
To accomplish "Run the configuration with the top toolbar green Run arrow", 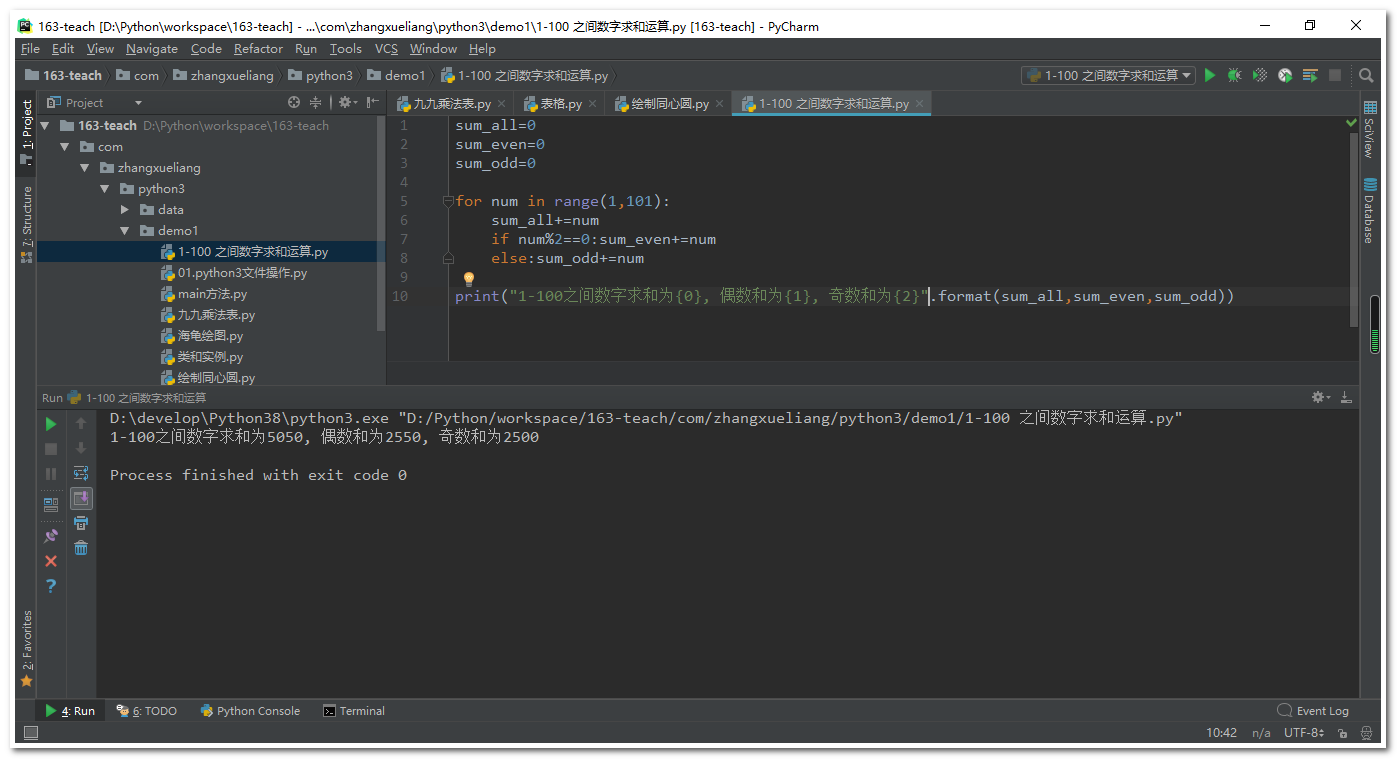I will click(1210, 75).
